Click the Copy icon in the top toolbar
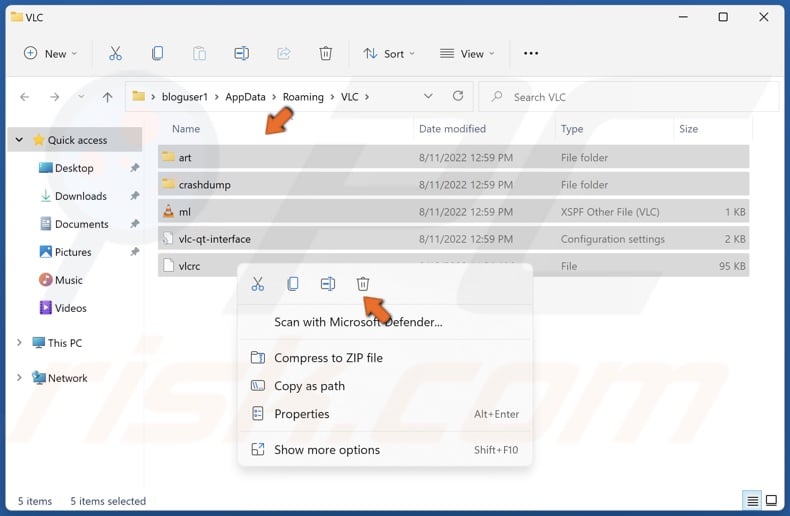Screen dimensions: 790x516 coord(157,53)
